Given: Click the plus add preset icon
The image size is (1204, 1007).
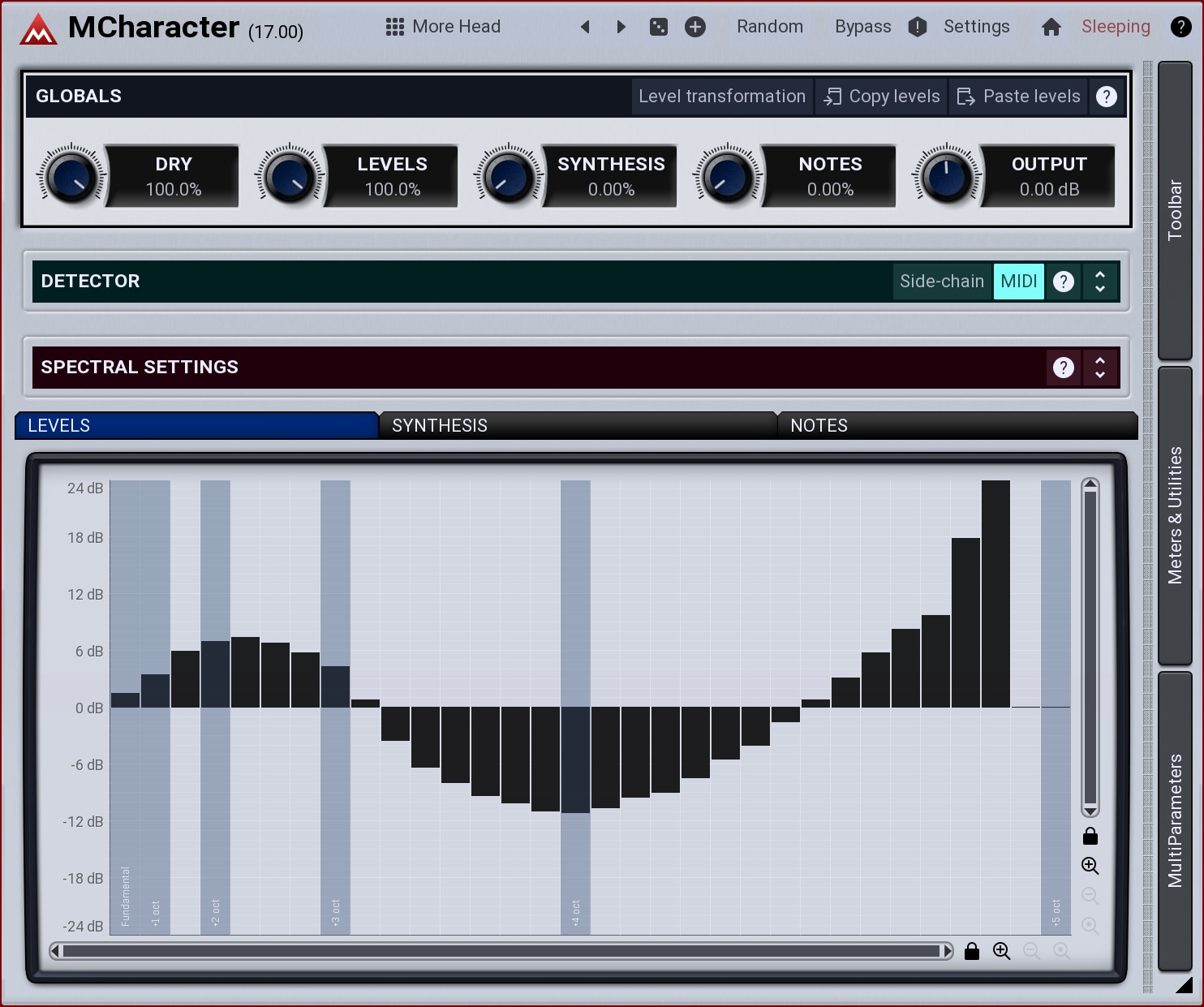Looking at the screenshot, I should click(695, 27).
